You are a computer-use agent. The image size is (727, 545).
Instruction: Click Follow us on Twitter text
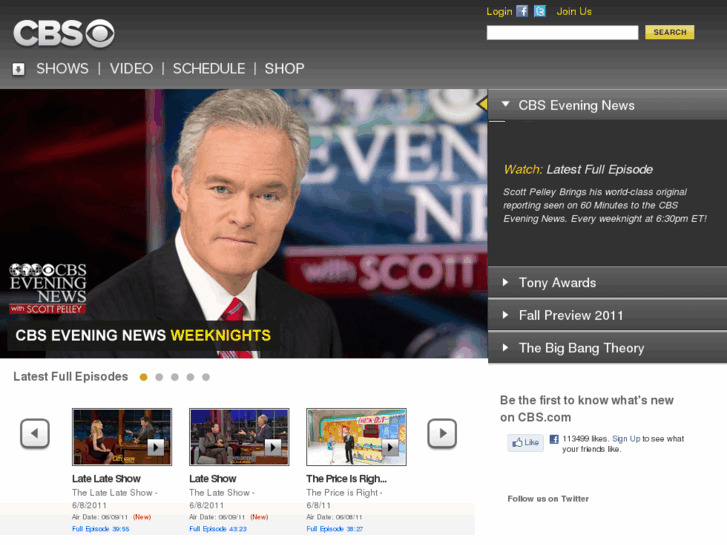[x=548, y=499]
